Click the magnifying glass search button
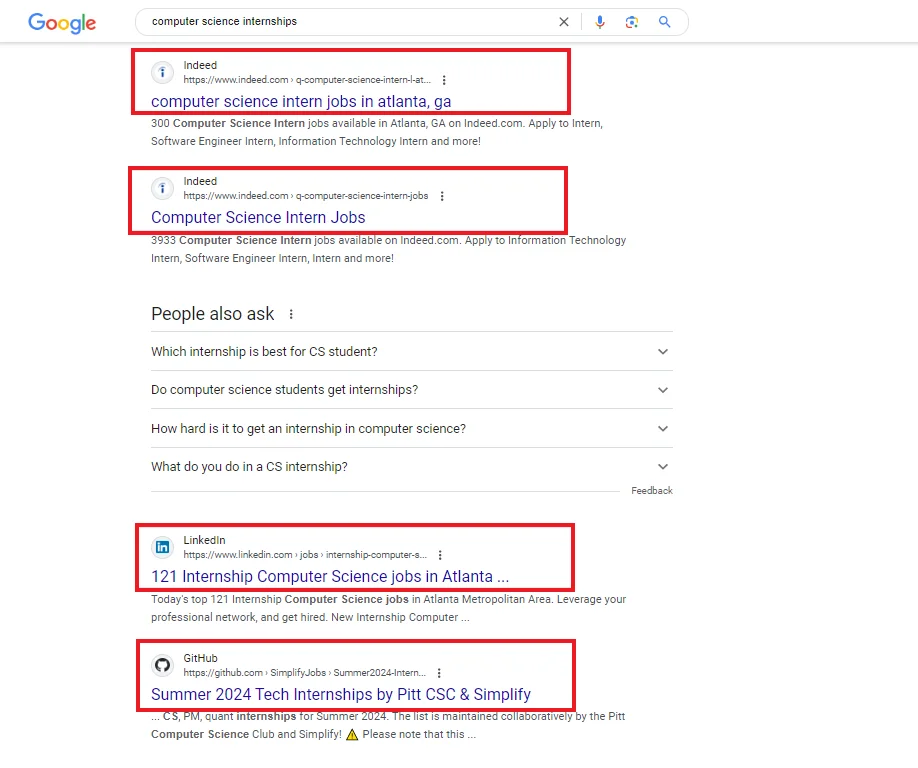This screenshot has width=918, height=768. (x=664, y=22)
